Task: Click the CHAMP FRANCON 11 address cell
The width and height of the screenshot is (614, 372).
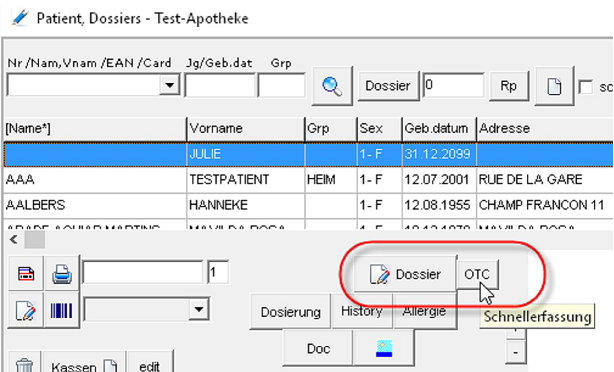Action: (545, 205)
